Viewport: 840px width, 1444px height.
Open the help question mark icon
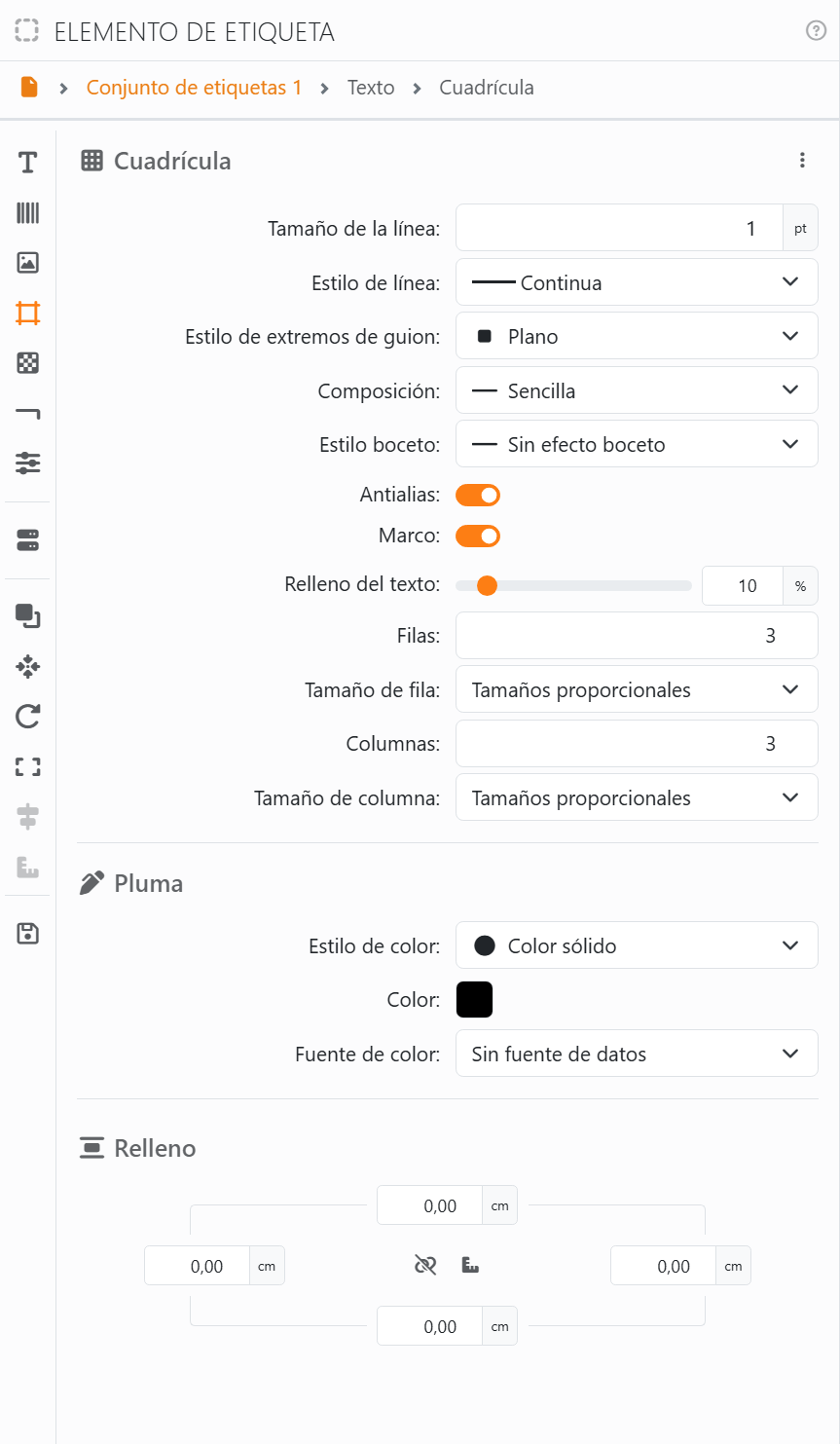pos(816,31)
